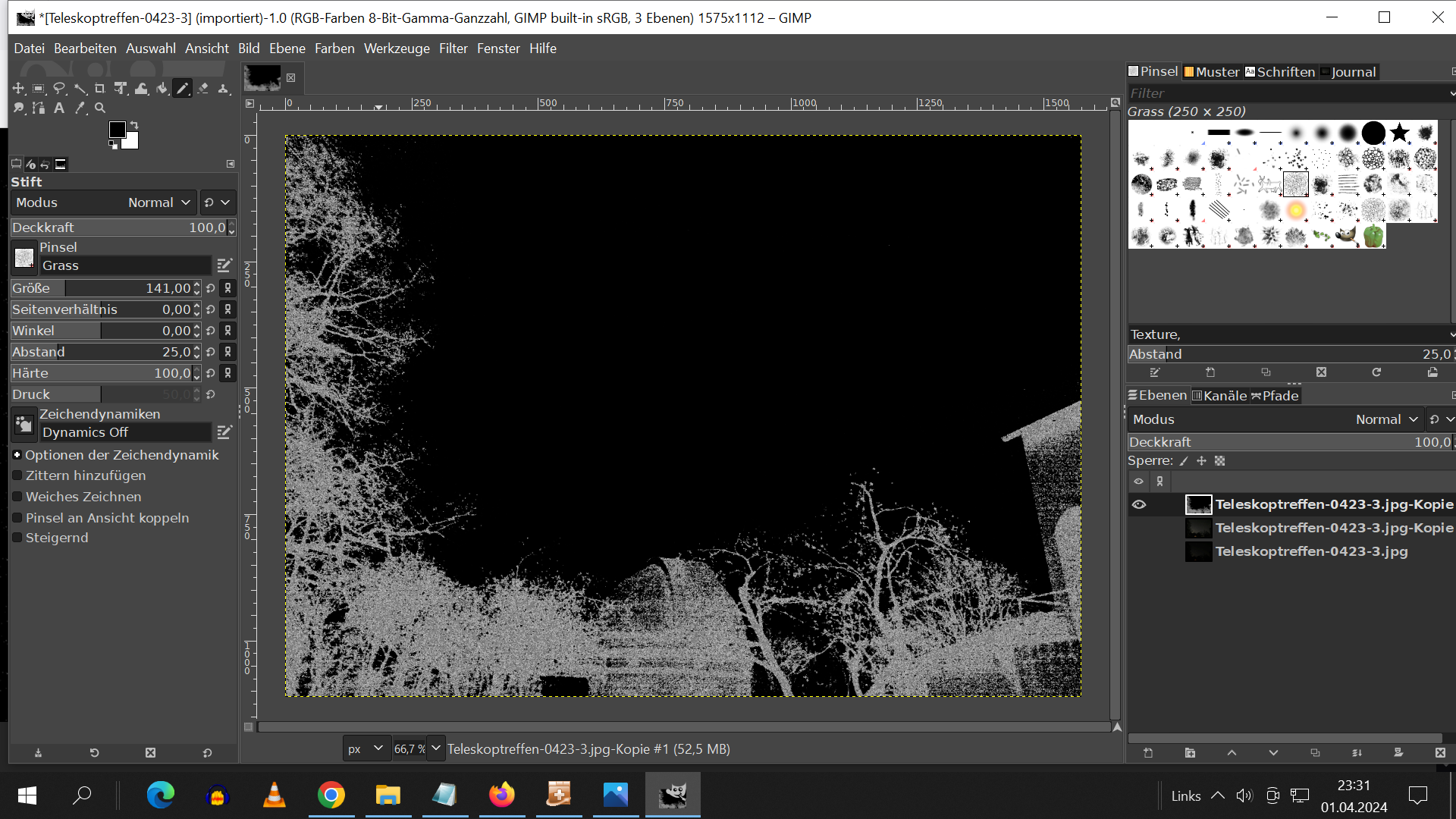The image size is (1456, 819).
Task: Open the Filter menu
Action: click(453, 49)
